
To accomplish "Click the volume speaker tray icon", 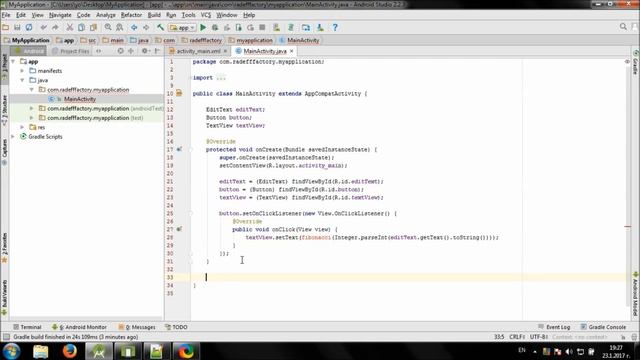I will [569, 351].
